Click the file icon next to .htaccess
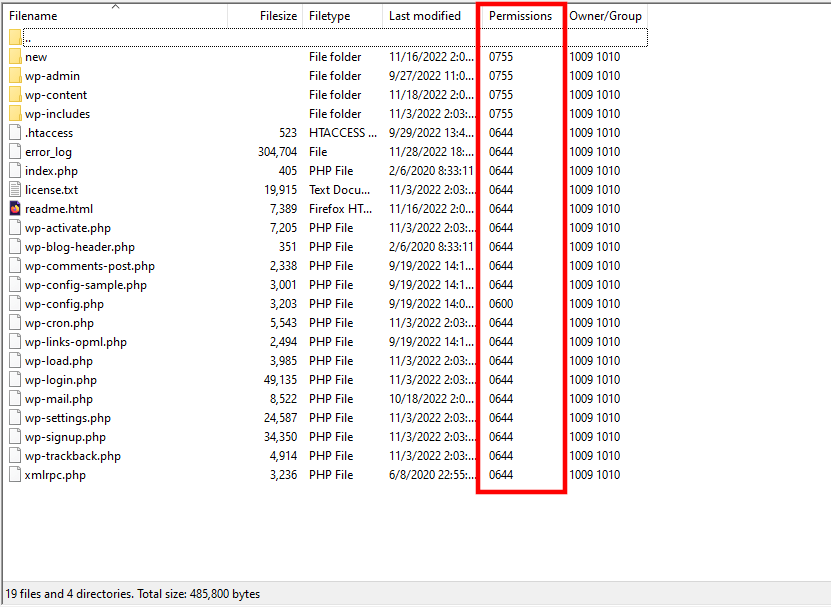831x607 pixels. click(14, 132)
